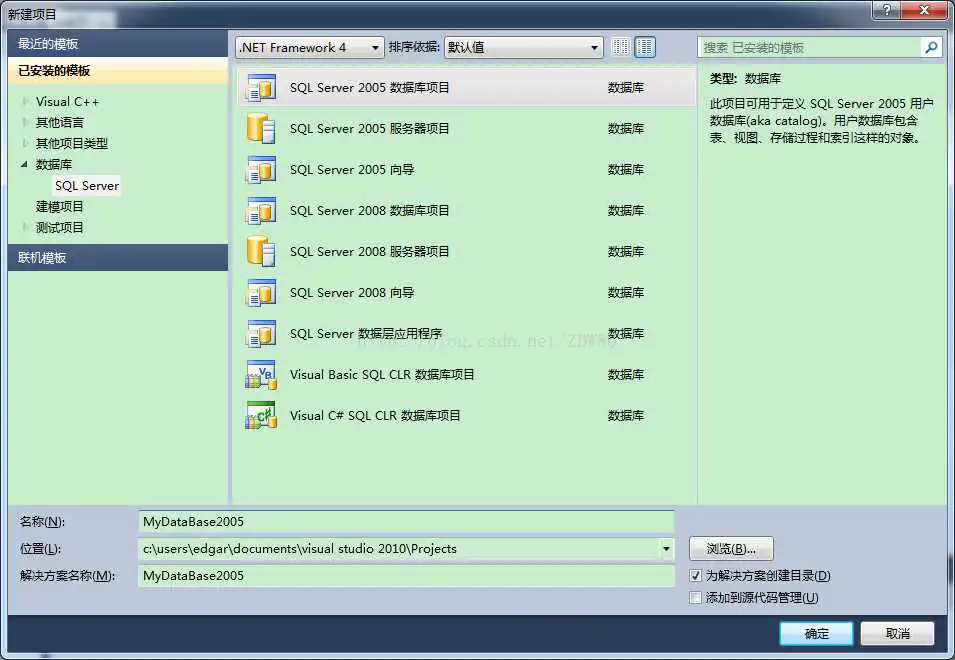This screenshot has width=955, height=660.
Task: Pick the SQL Server 2008 服务器项目 icon
Action: tap(261, 251)
